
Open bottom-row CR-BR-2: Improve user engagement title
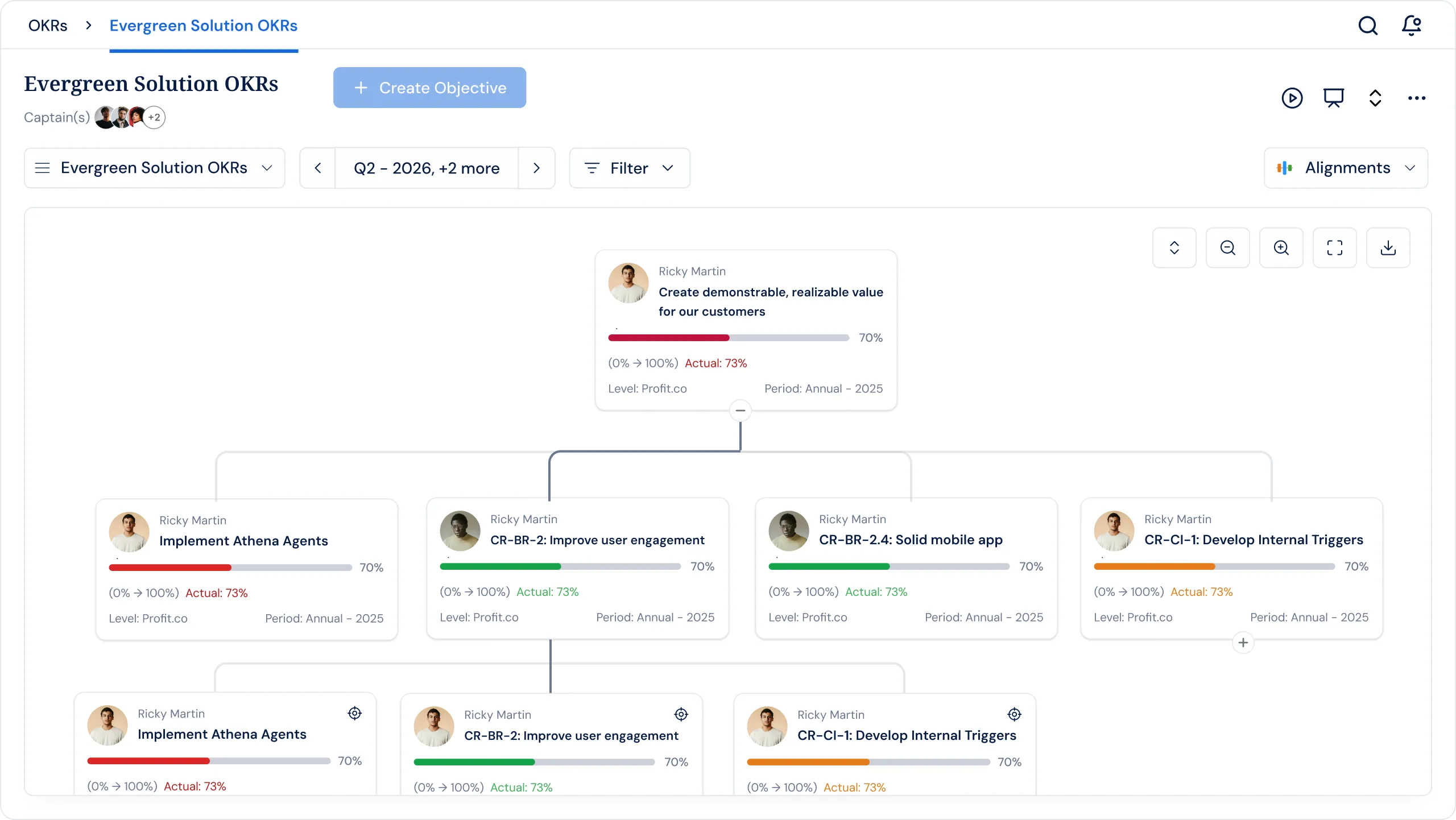(571, 735)
